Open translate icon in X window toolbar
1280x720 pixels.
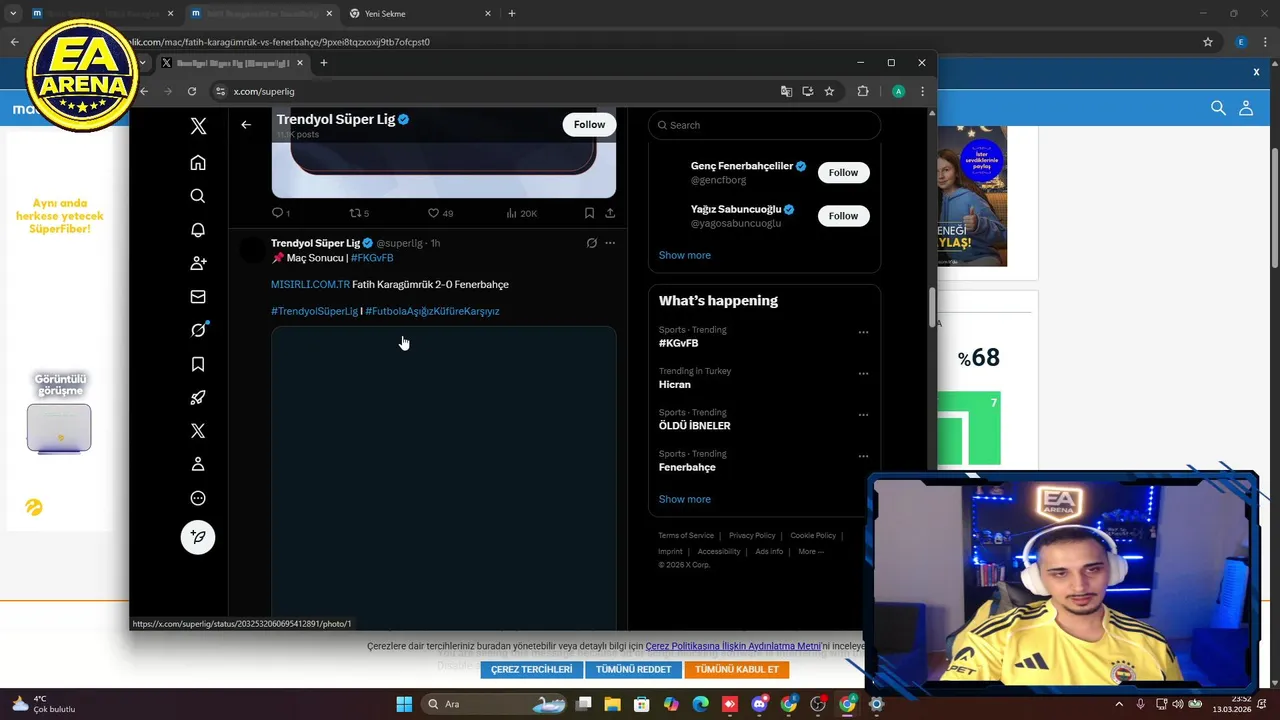786,91
